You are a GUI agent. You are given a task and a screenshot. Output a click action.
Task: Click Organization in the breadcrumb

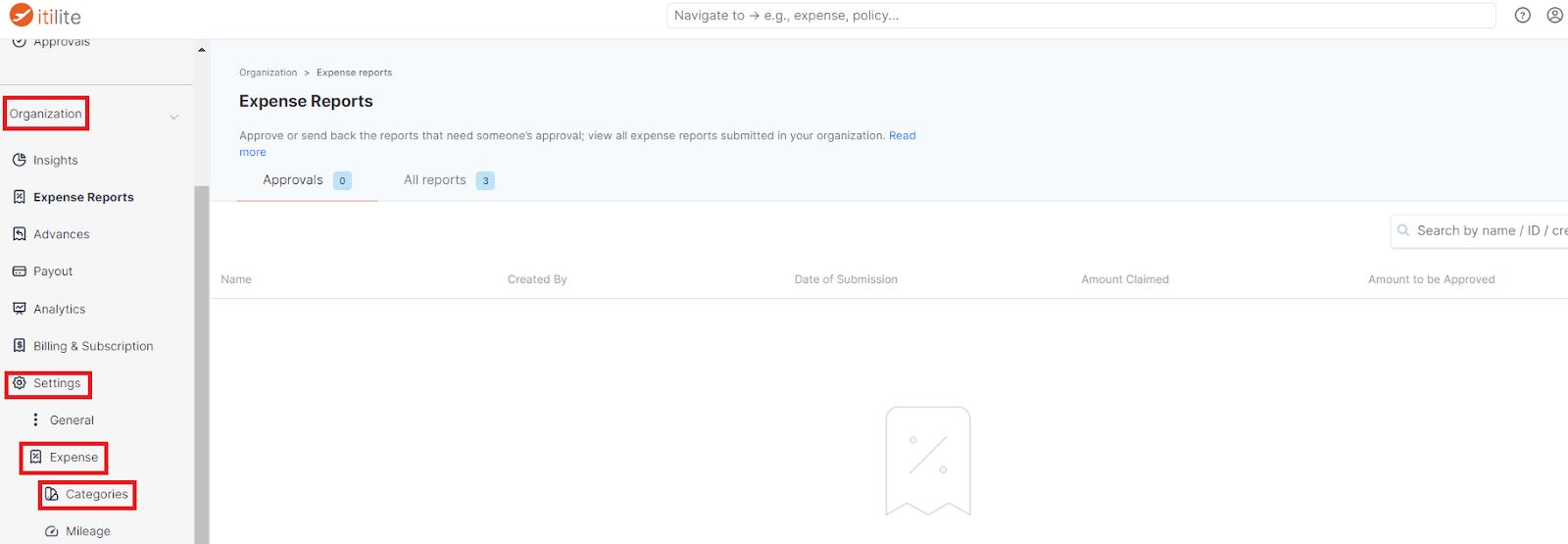268,73
